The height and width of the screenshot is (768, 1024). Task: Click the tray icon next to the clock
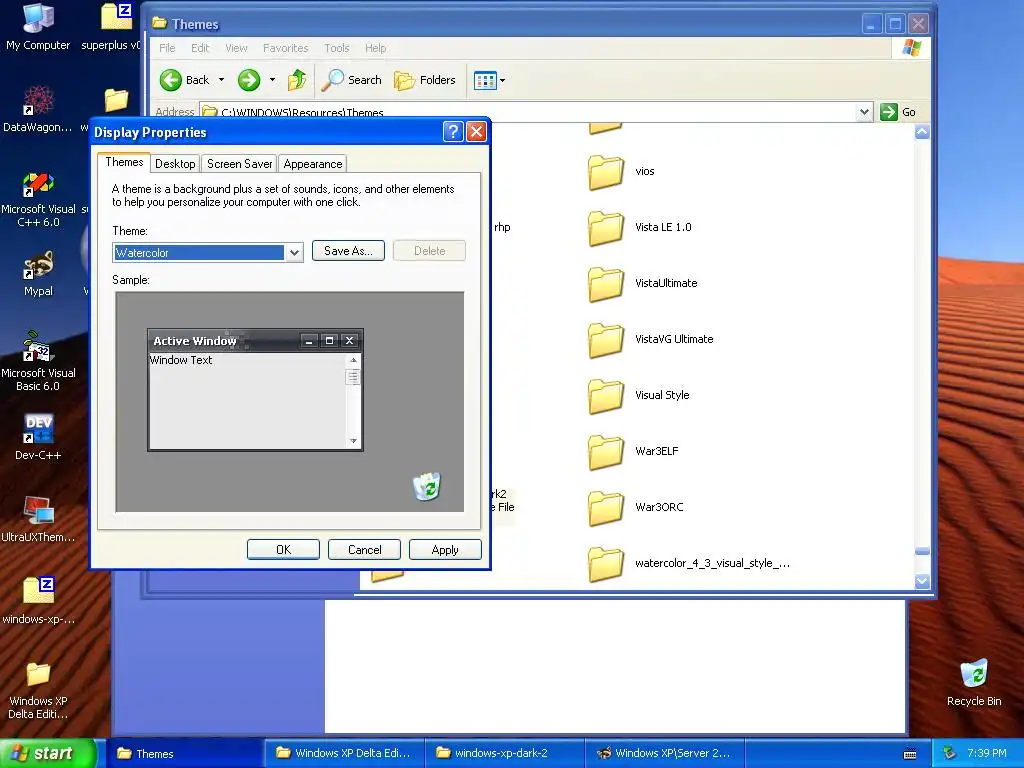tap(950, 754)
